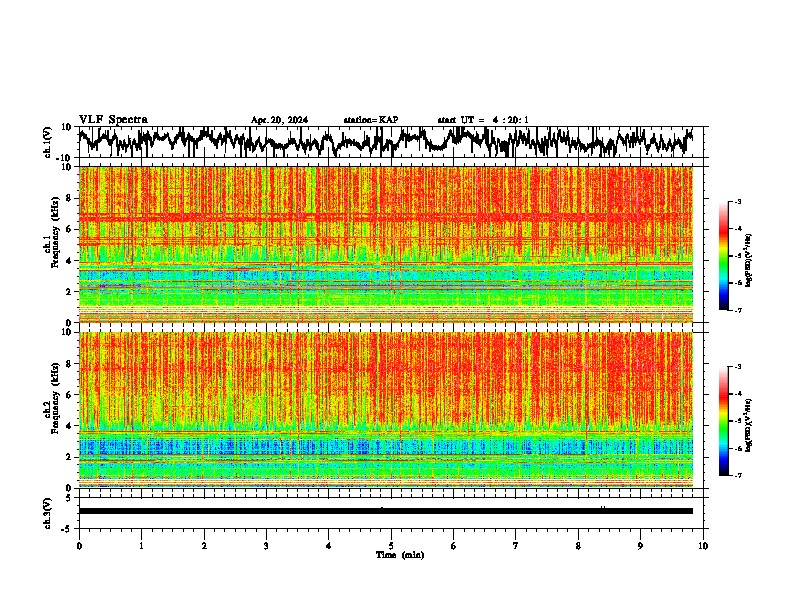Click the time axis tick label "6"
The height and width of the screenshot is (612, 792).
coord(454,546)
